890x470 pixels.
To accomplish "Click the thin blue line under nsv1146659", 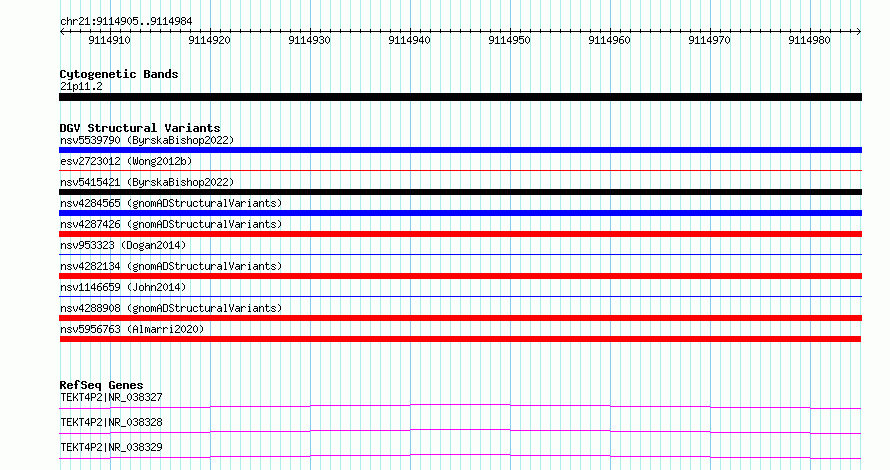I will click(x=460, y=296).
